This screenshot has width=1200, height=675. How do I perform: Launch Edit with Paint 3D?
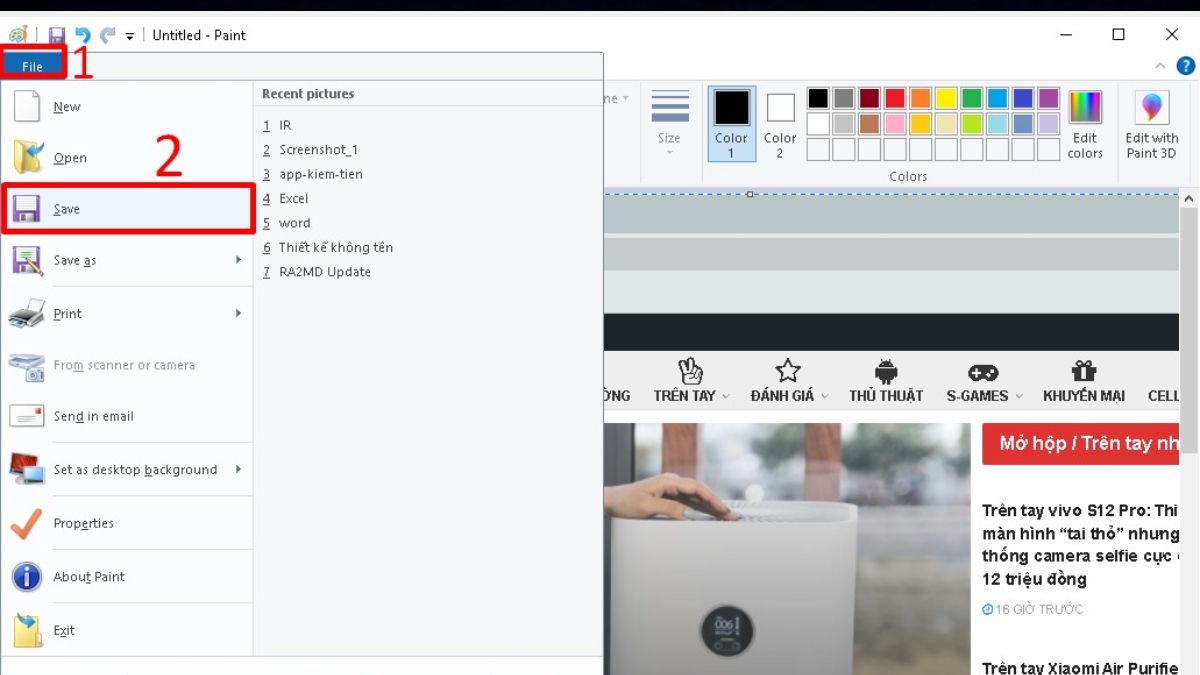tap(1151, 124)
